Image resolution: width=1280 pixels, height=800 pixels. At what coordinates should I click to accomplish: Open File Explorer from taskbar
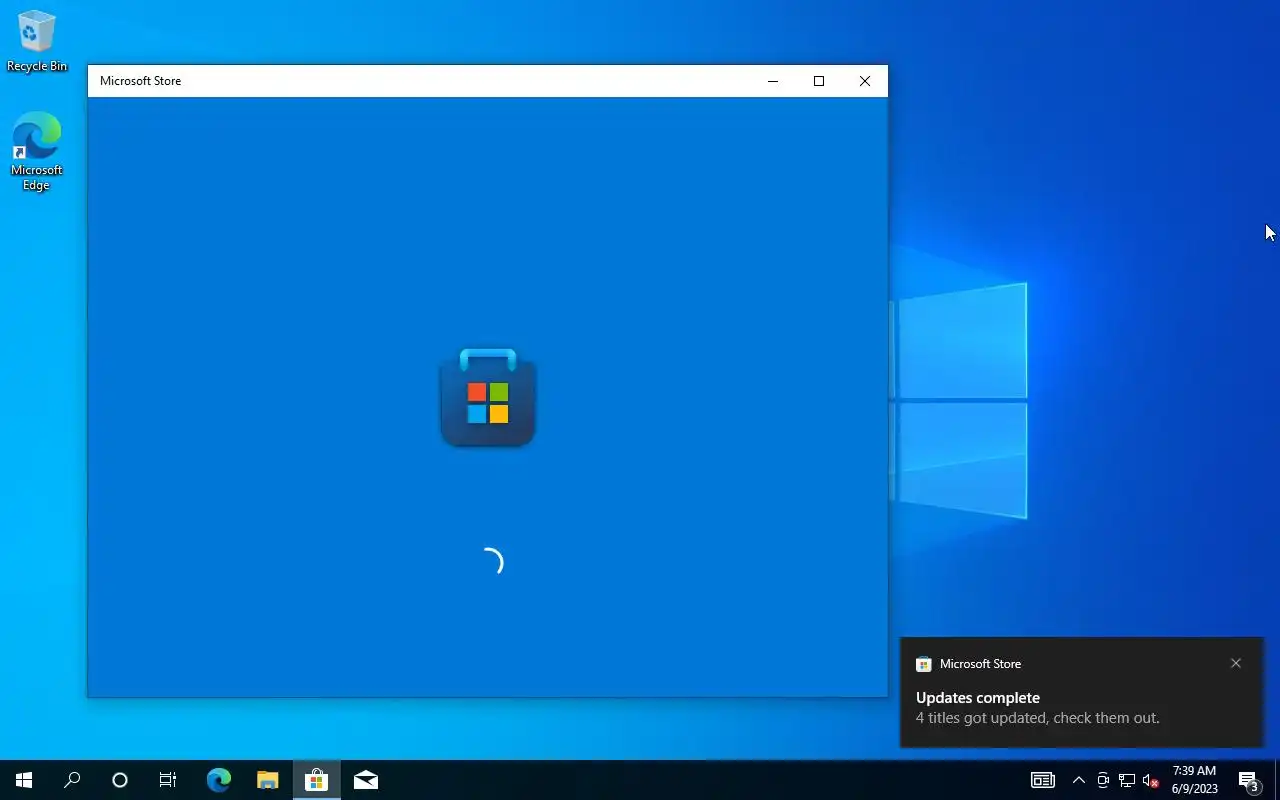(x=267, y=780)
